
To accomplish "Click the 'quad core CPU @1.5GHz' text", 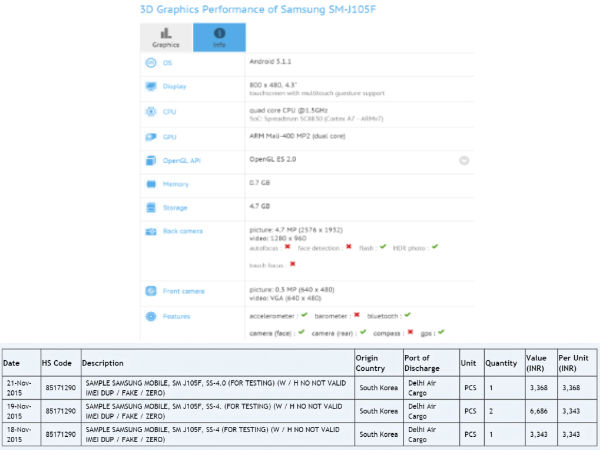I will pyautogui.click(x=288, y=110).
